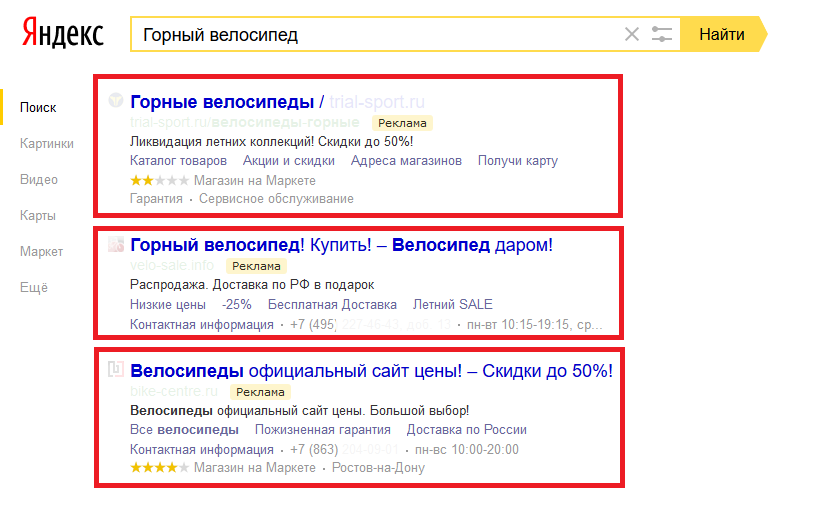Switch to the Видео tab
The height and width of the screenshot is (511, 837).
[38, 179]
